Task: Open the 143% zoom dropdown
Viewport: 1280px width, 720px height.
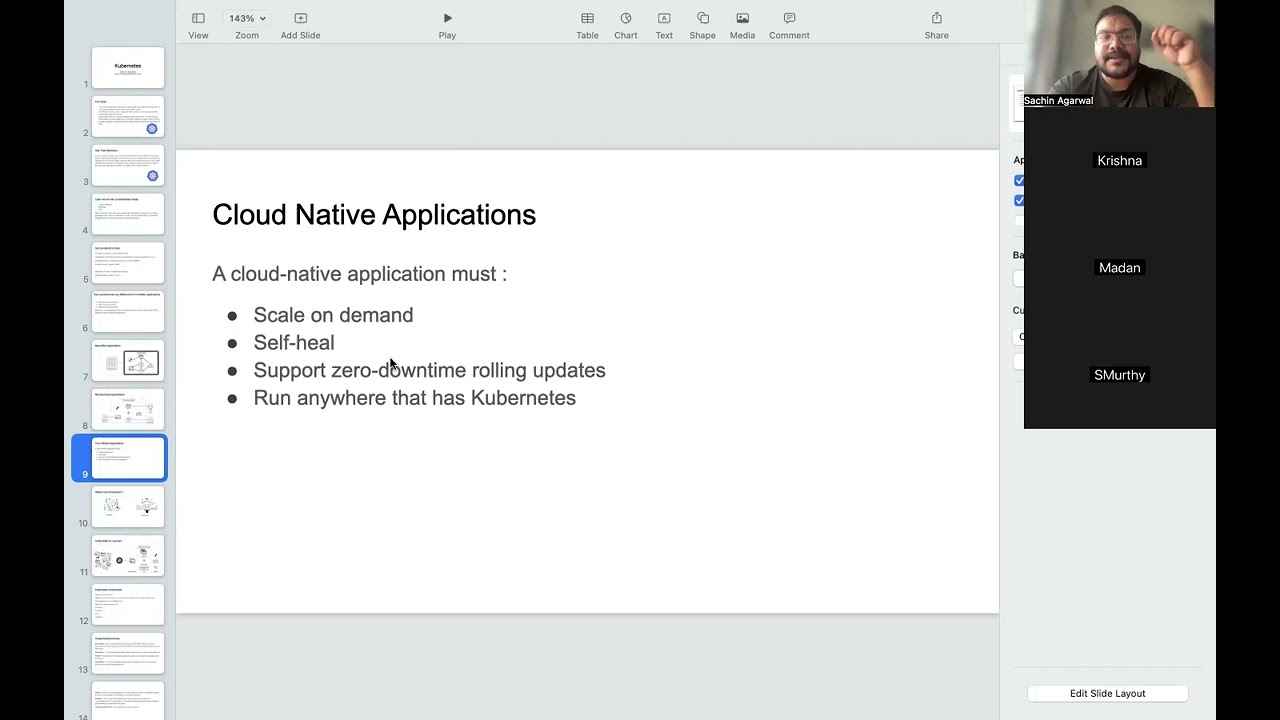Action: (x=247, y=18)
